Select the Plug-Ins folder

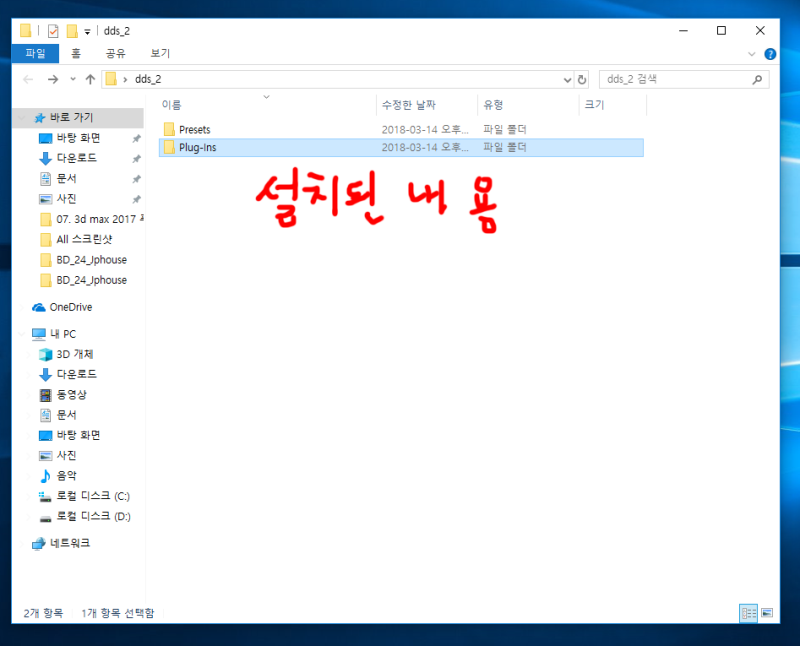pos(401,147)
